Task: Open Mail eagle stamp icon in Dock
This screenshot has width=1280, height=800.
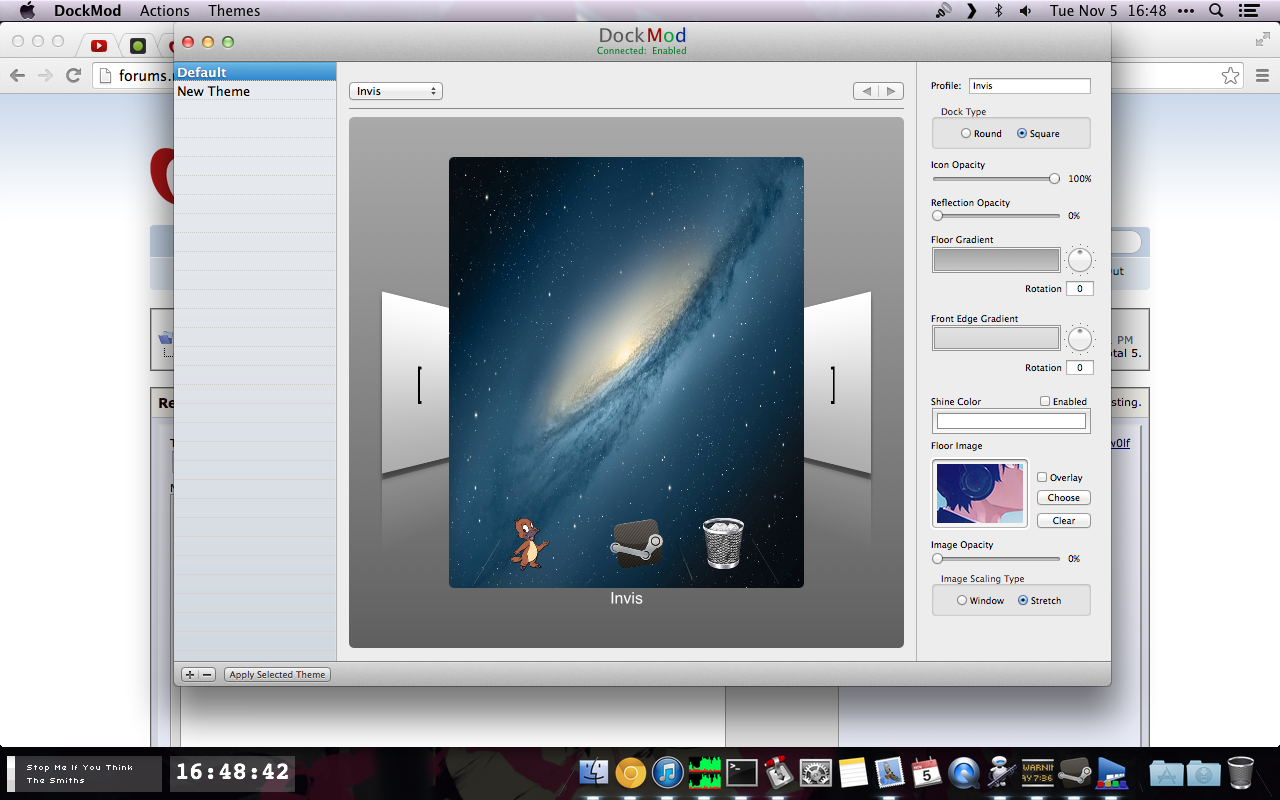Action: point(889,773)
